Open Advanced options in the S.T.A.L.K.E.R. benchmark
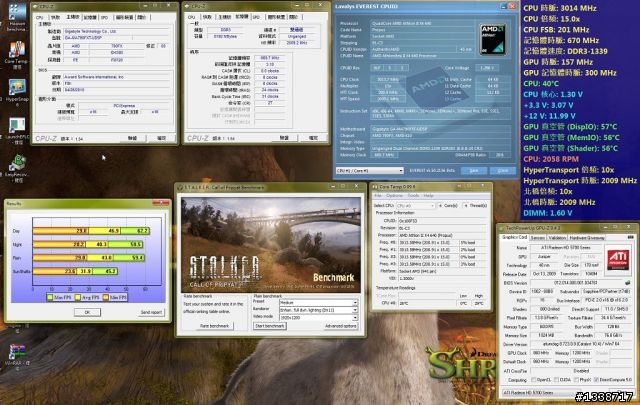 (341, 326)
